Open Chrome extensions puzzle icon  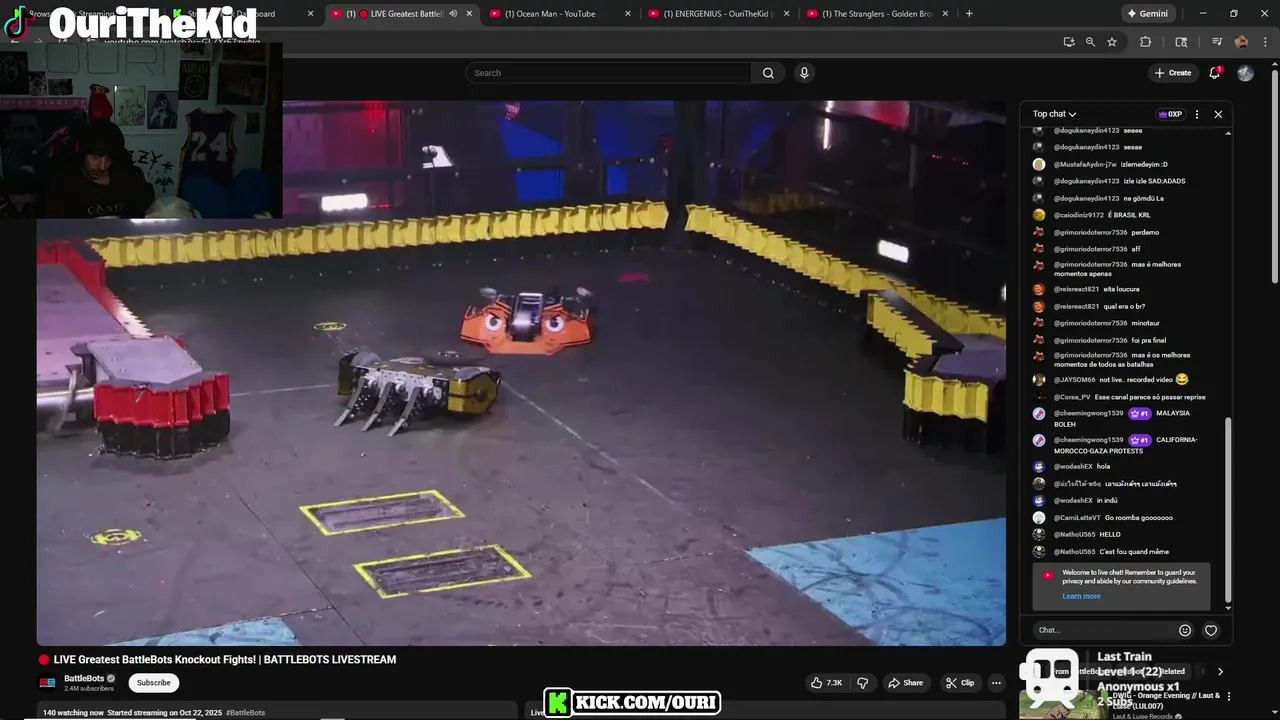(1146, 42)
